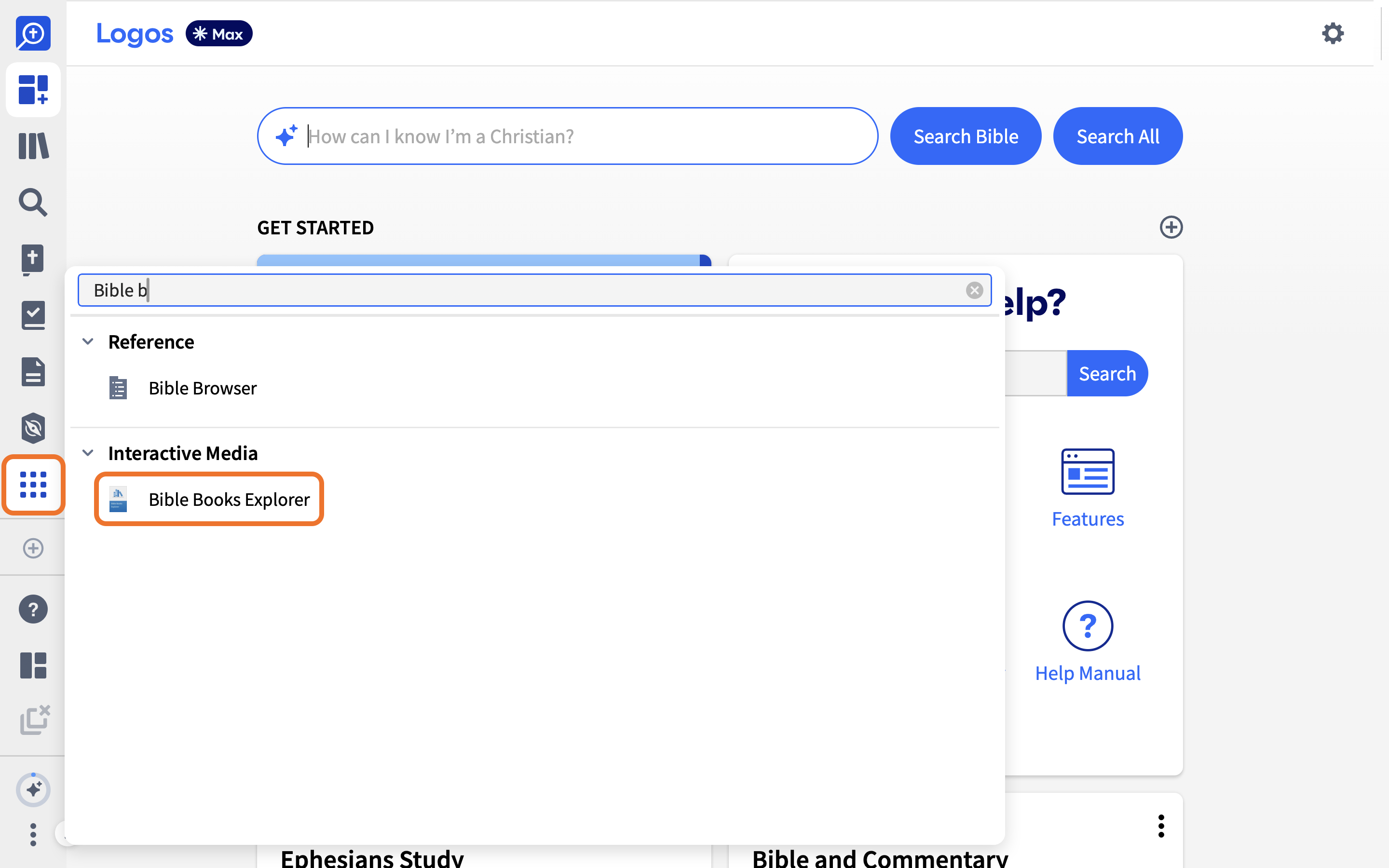Collapse the Interactive Media section chevron
Viewport: 1389px width, 868px height.
point(88,453)
